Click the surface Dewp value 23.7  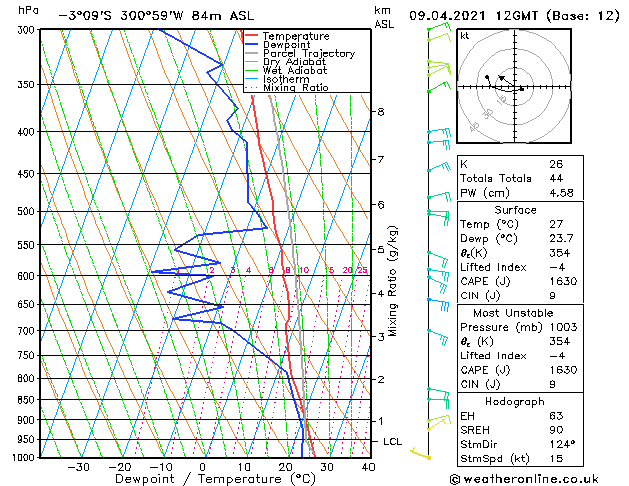tap(561, 239)
